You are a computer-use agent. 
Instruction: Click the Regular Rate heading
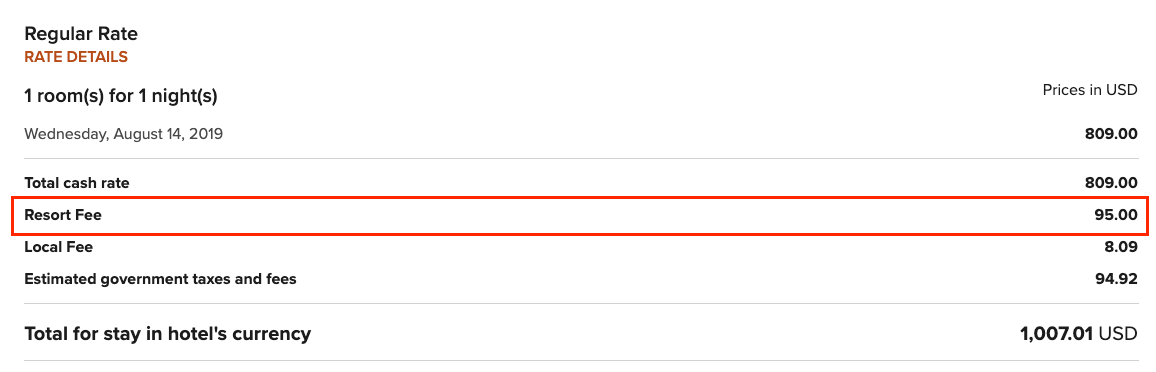pos(81,33)
